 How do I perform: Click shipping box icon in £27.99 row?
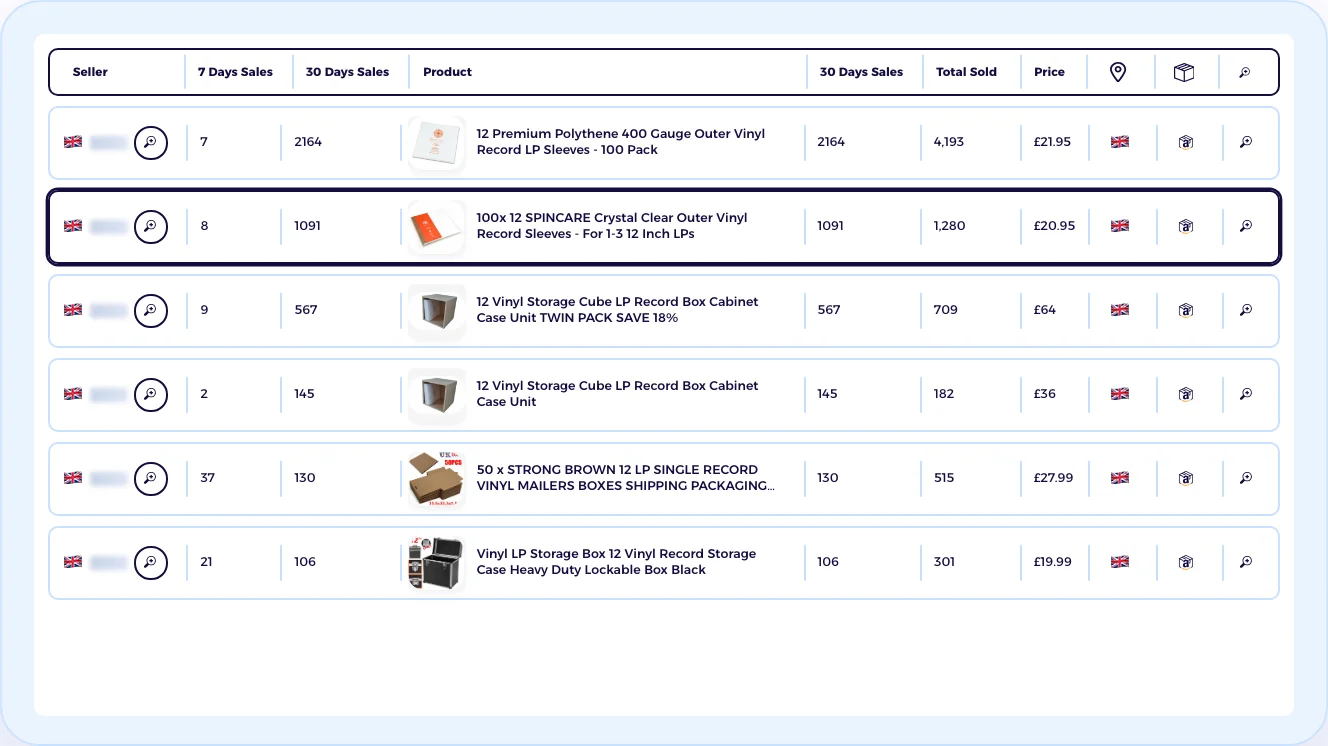click(x=1186, y=478)
